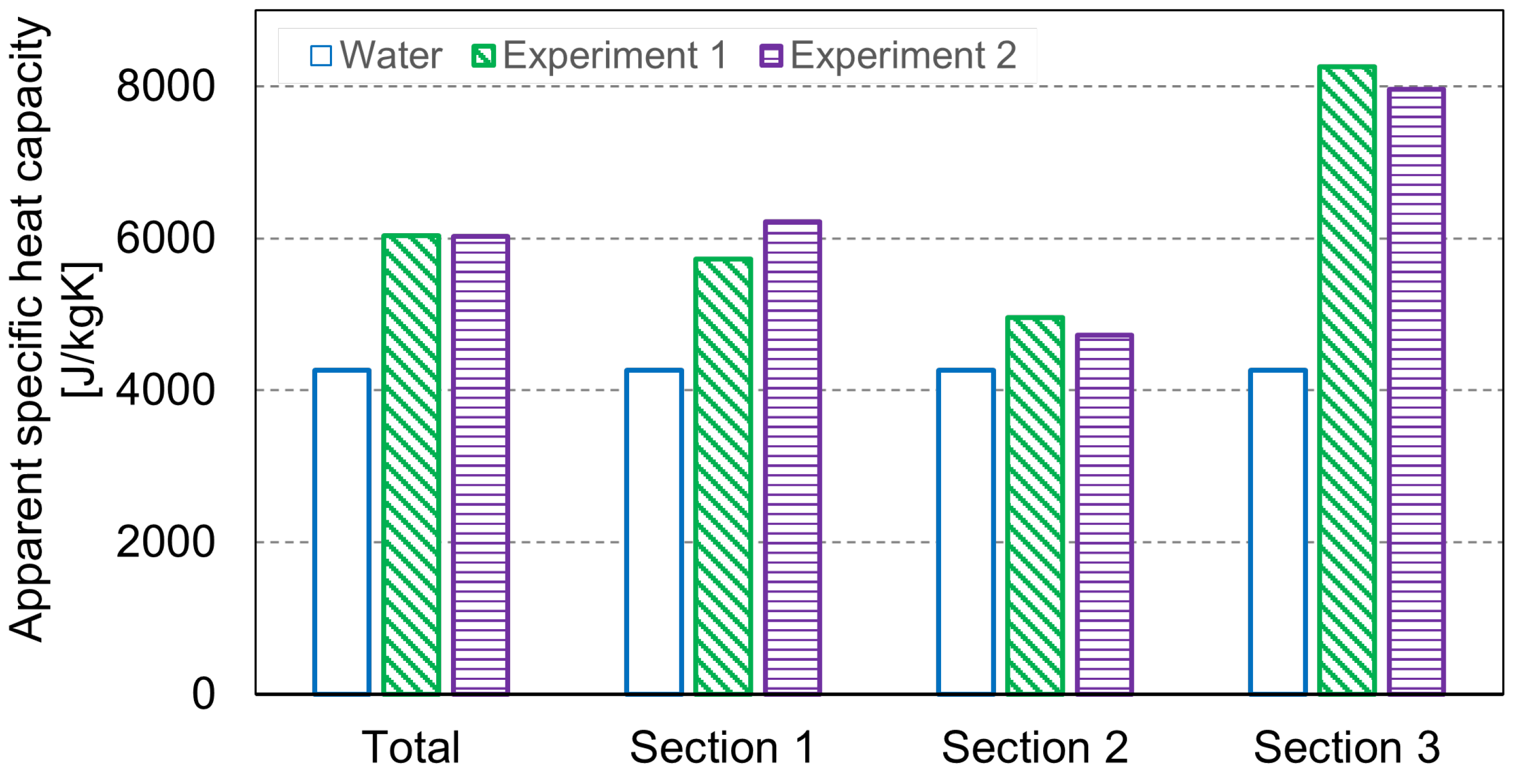Viewport: 1519px width, 784px height.
Task: Pick the Experiment 2 bar in Section 1
Action: 793,457
